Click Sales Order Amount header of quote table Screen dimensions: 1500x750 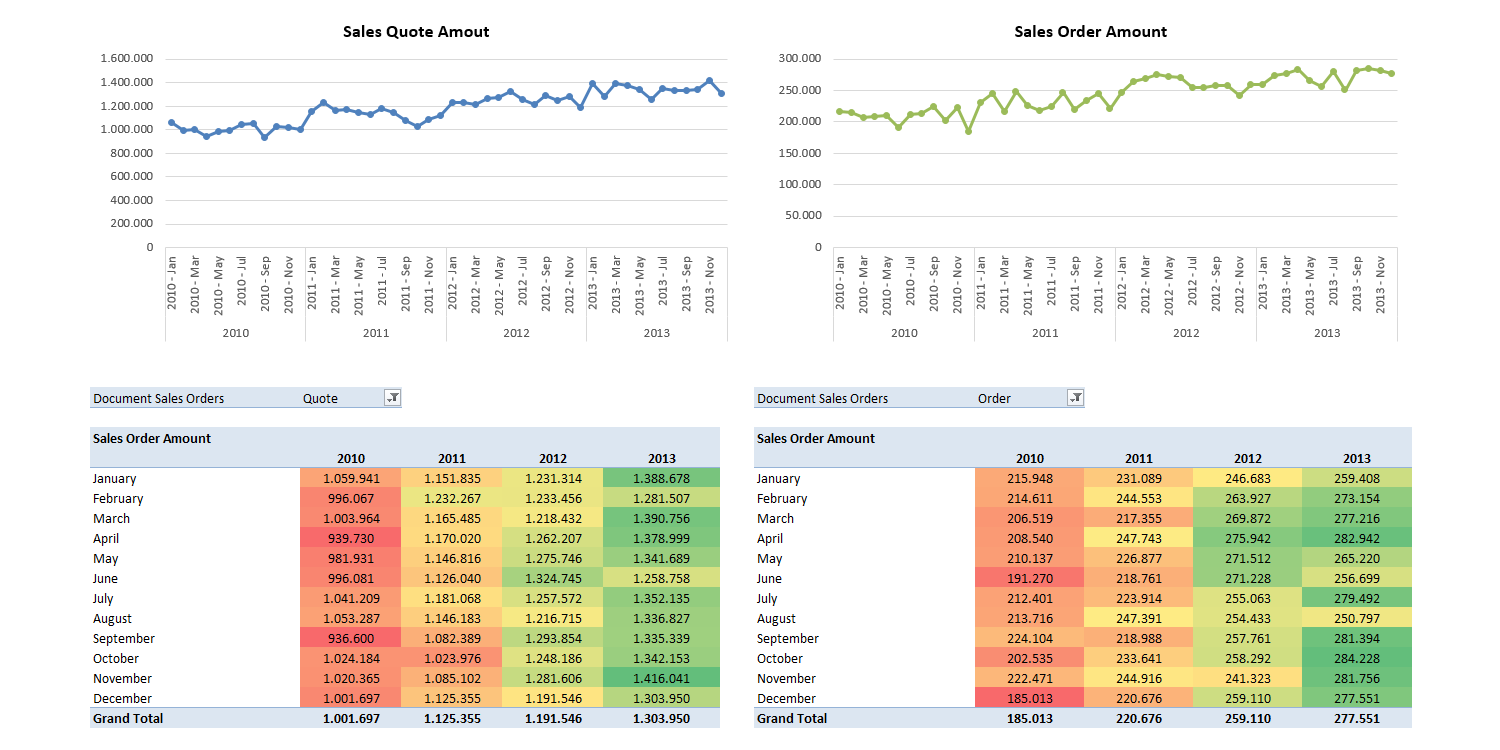(152, 438)
